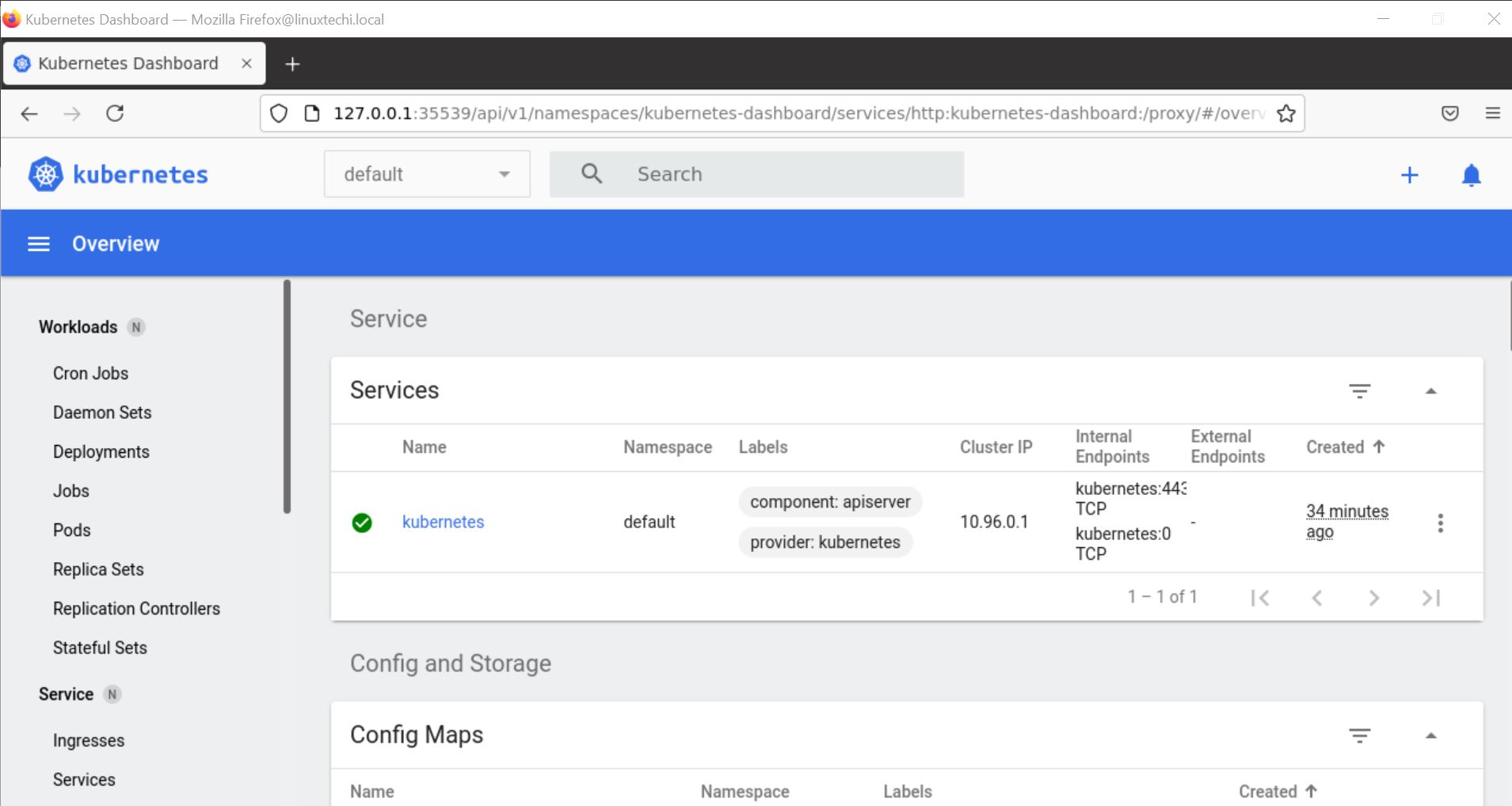
Task: Go to first page of Services
Action: (x=1260, y=598)
